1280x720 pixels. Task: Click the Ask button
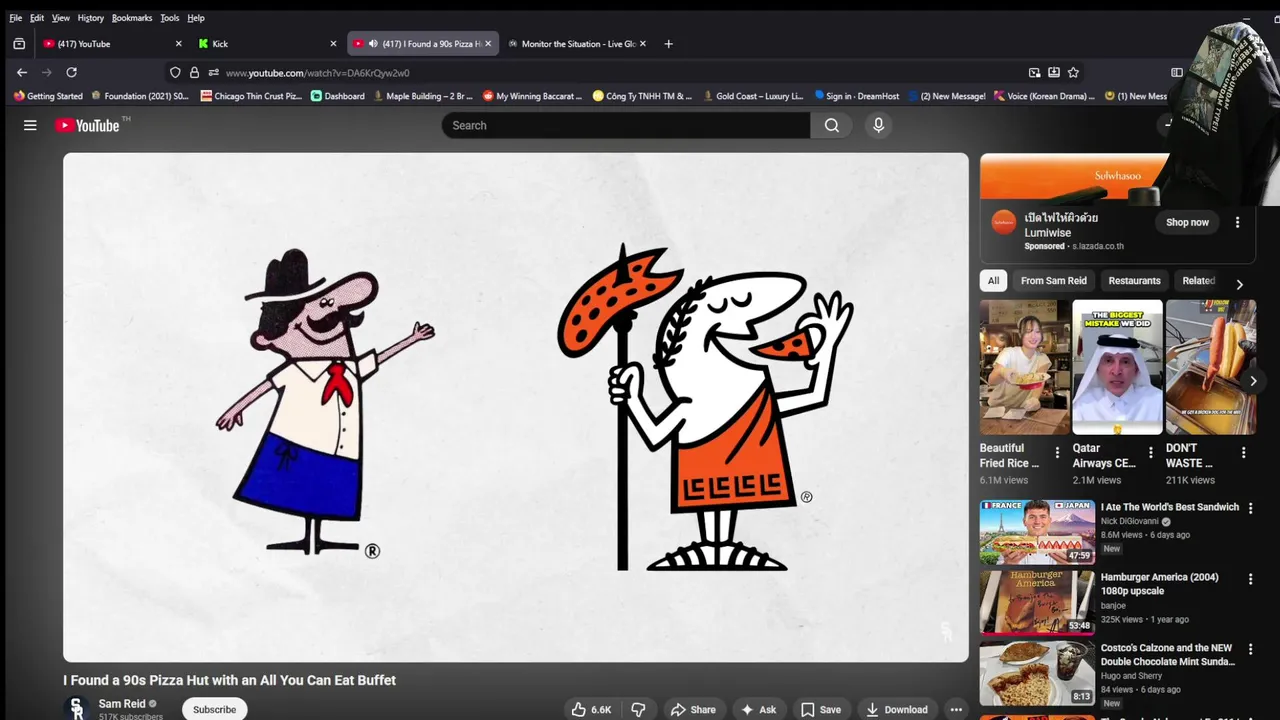[x=758, y=709]
